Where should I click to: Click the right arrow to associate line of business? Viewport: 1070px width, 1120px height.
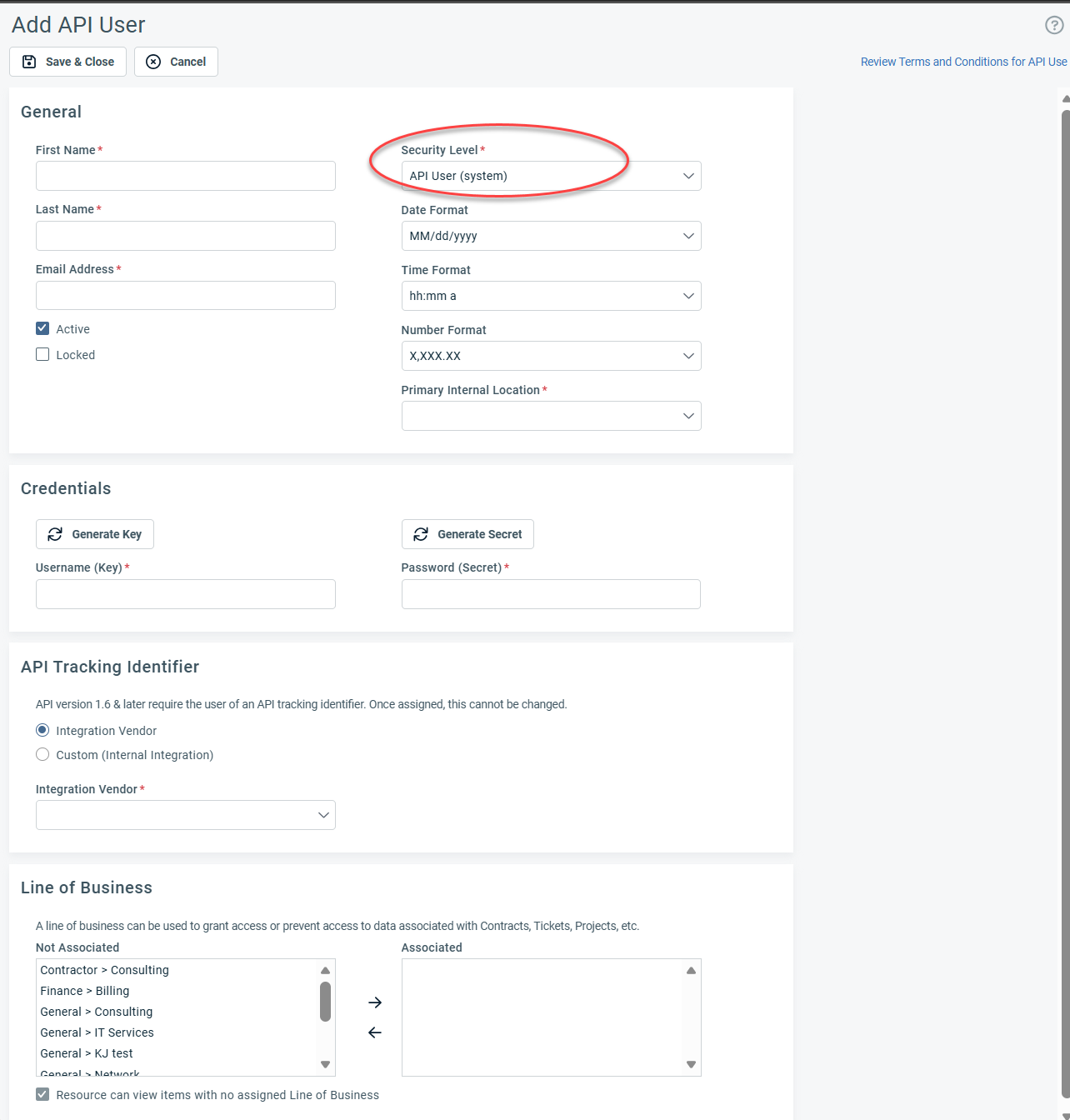pos(375,1002)
